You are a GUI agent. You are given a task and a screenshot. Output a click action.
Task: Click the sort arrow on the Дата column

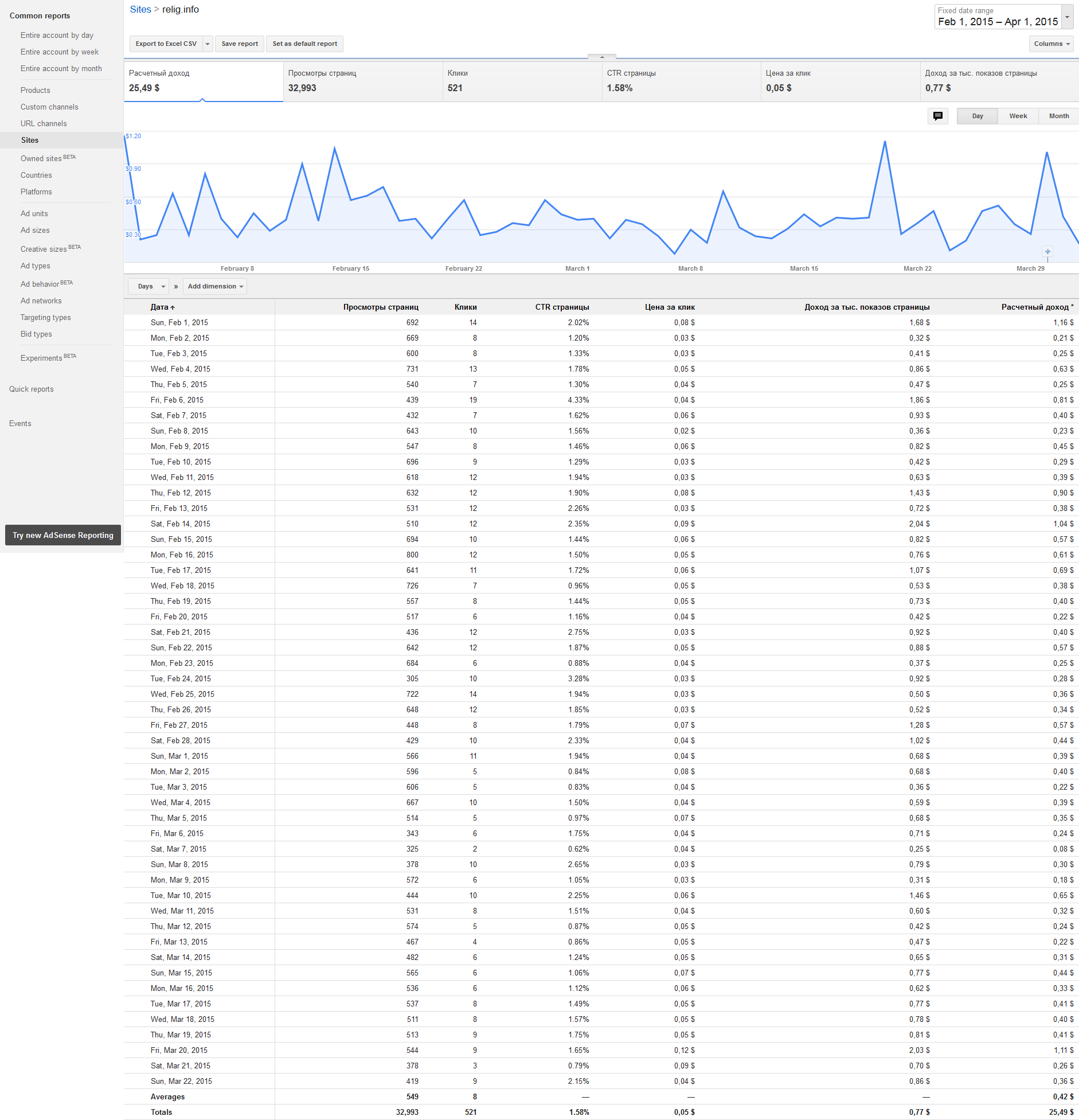173,308
